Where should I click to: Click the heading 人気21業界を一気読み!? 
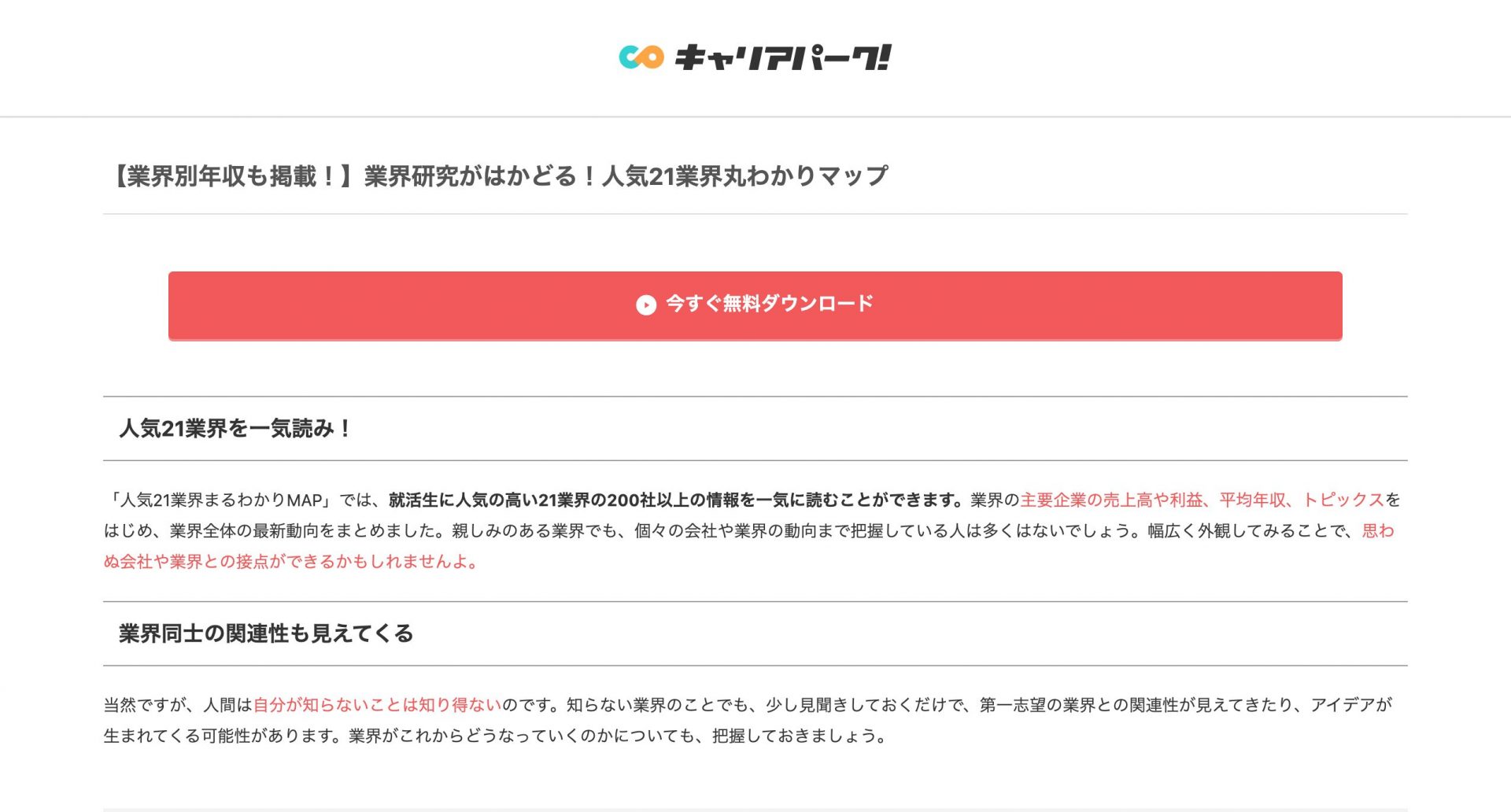[x=235, y=430]
